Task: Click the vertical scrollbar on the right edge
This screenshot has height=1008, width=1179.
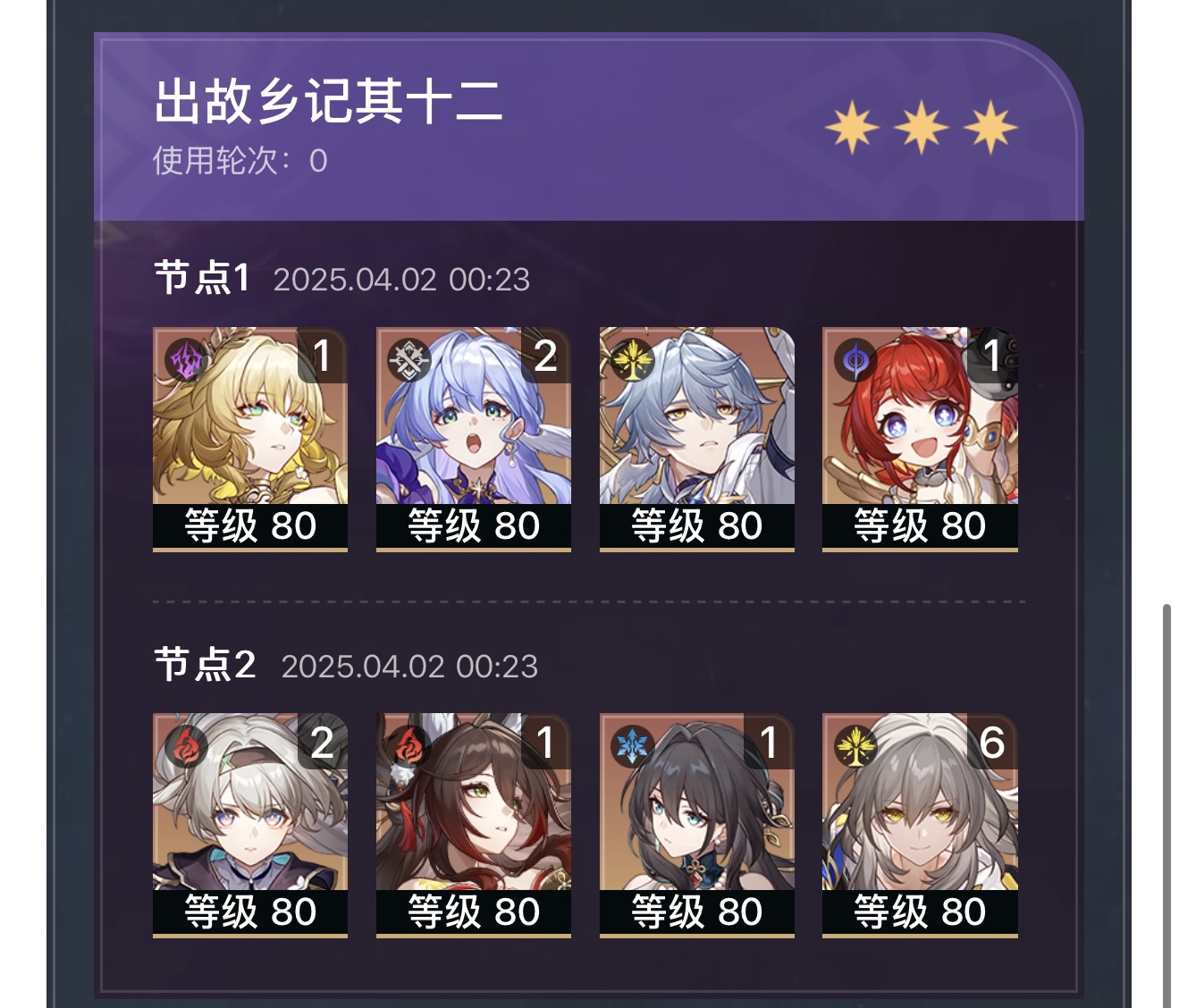Action: pos(1166,806)
